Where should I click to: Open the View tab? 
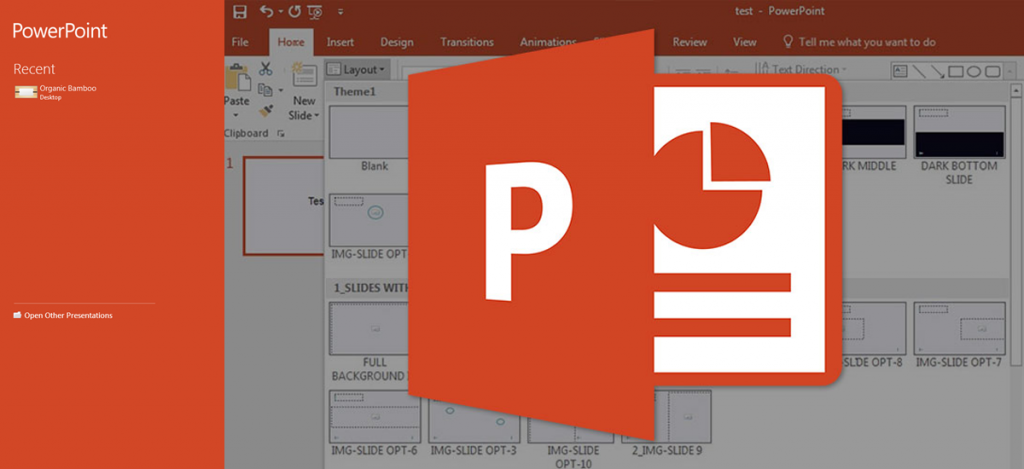(x=744, y=42)
